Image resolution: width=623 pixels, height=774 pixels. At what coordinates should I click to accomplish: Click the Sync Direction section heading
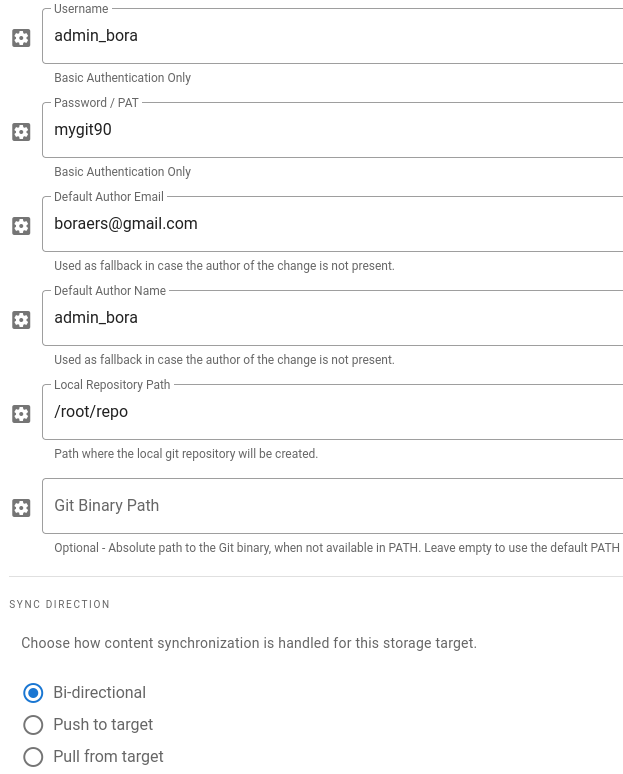(x=60, y=605)
